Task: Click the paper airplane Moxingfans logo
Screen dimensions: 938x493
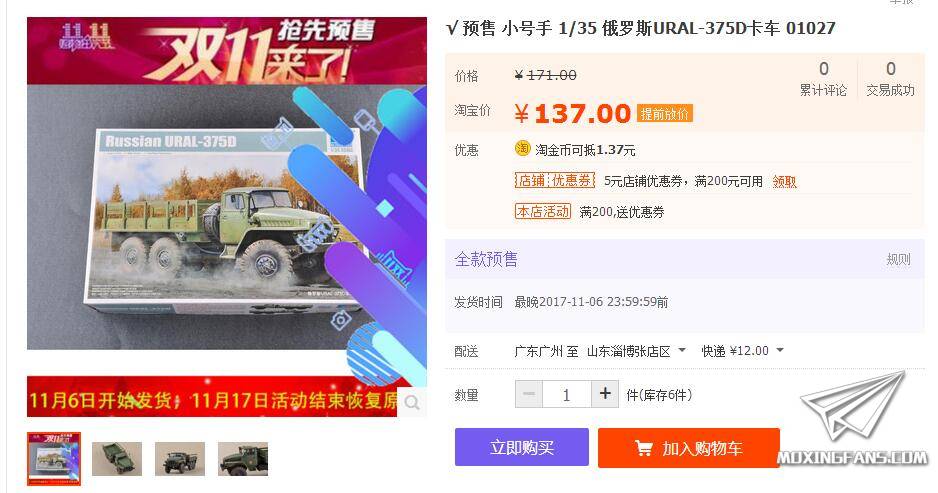Action: (853, 421)
